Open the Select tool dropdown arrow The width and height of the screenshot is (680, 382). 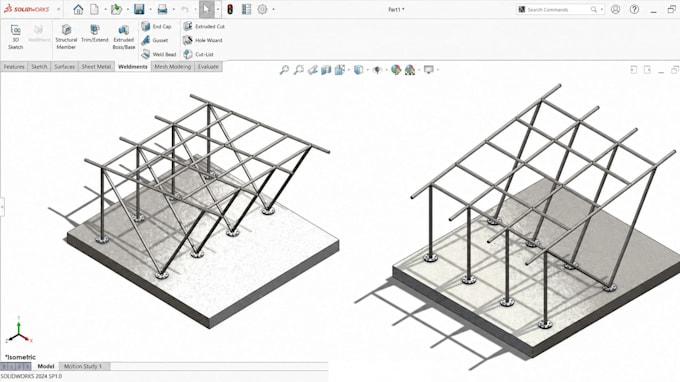pos(218,9)
